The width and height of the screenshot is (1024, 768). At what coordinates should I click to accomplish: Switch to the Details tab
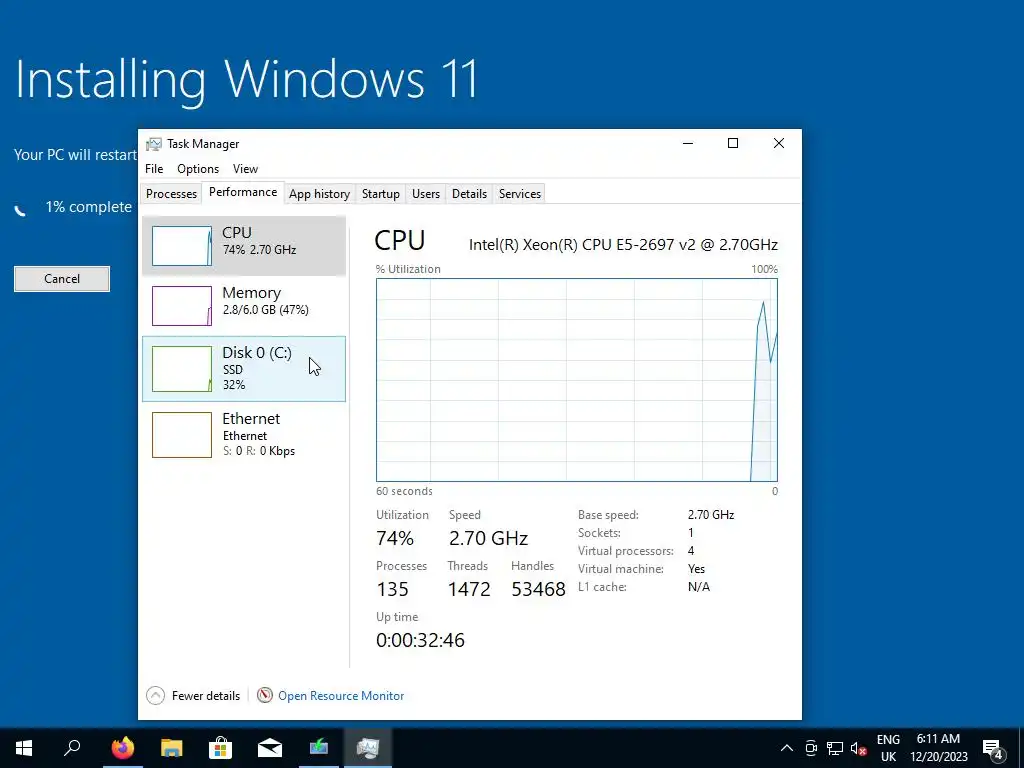pyautogui.click(x=470, y=194)
